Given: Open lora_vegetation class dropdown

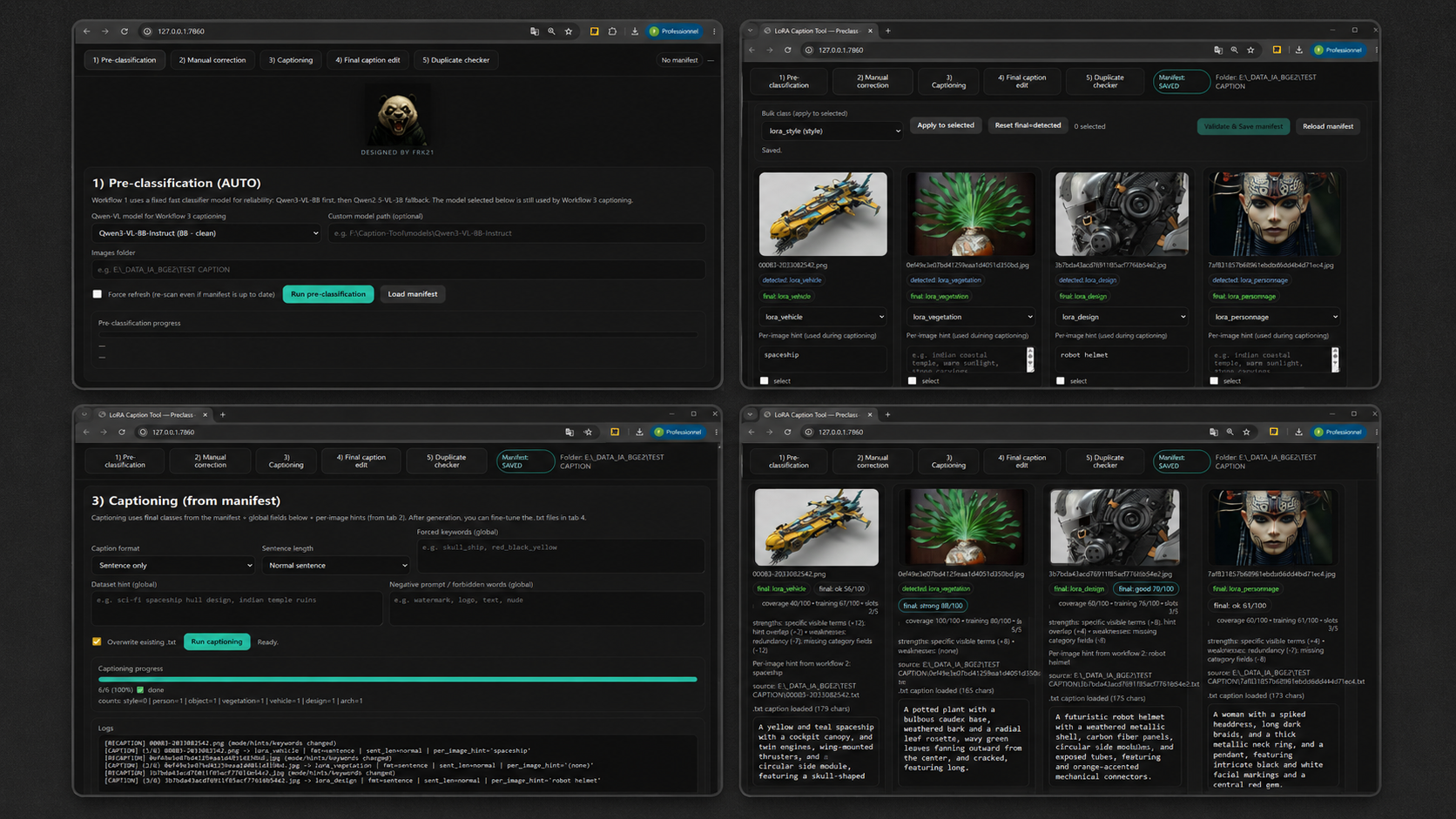Looking at the screenshot, I should [x=971, y=317].
